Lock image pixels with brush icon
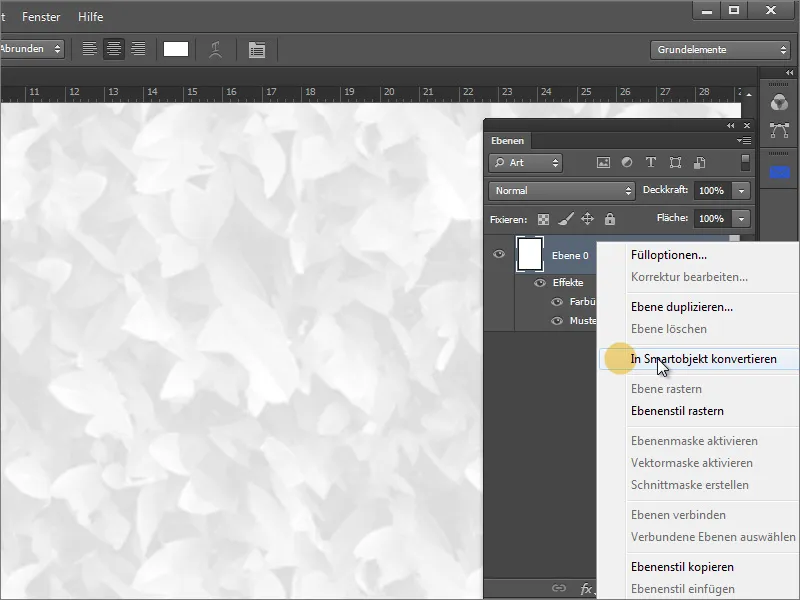Image resolution: width=800 pixels, height=600 pixels. point(565,219)
